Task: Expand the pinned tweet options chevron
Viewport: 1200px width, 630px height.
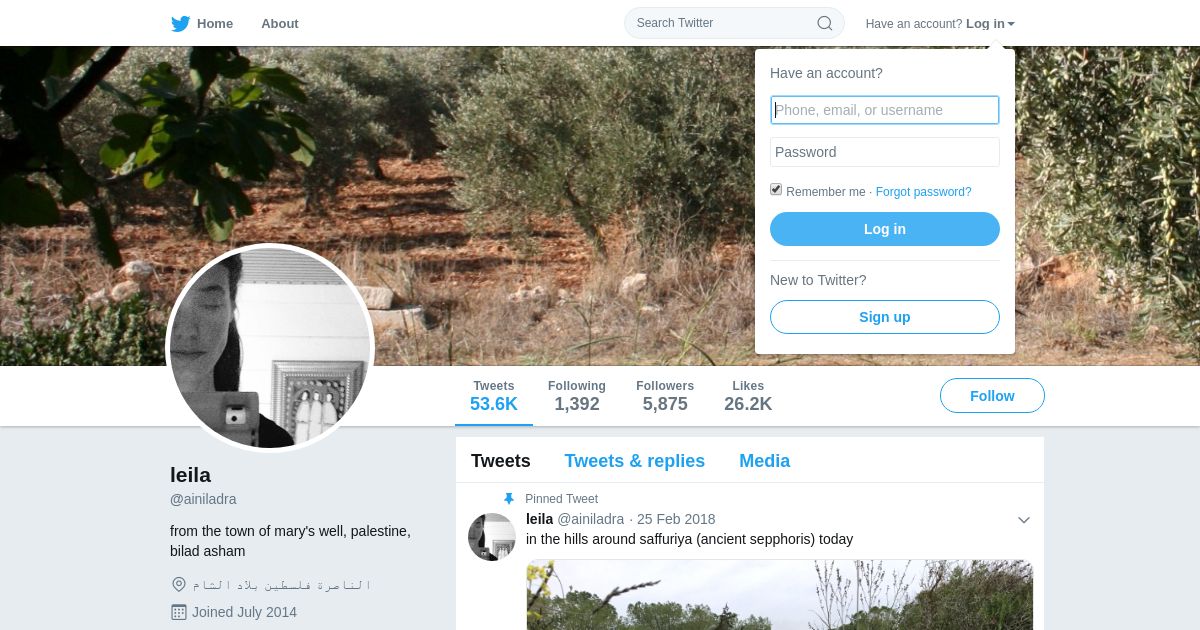Action: click(1024, 520)
